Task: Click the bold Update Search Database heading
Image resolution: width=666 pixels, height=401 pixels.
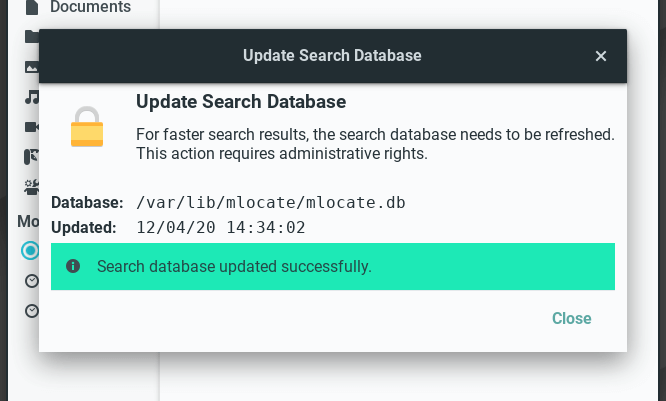Action: [241, 102]
